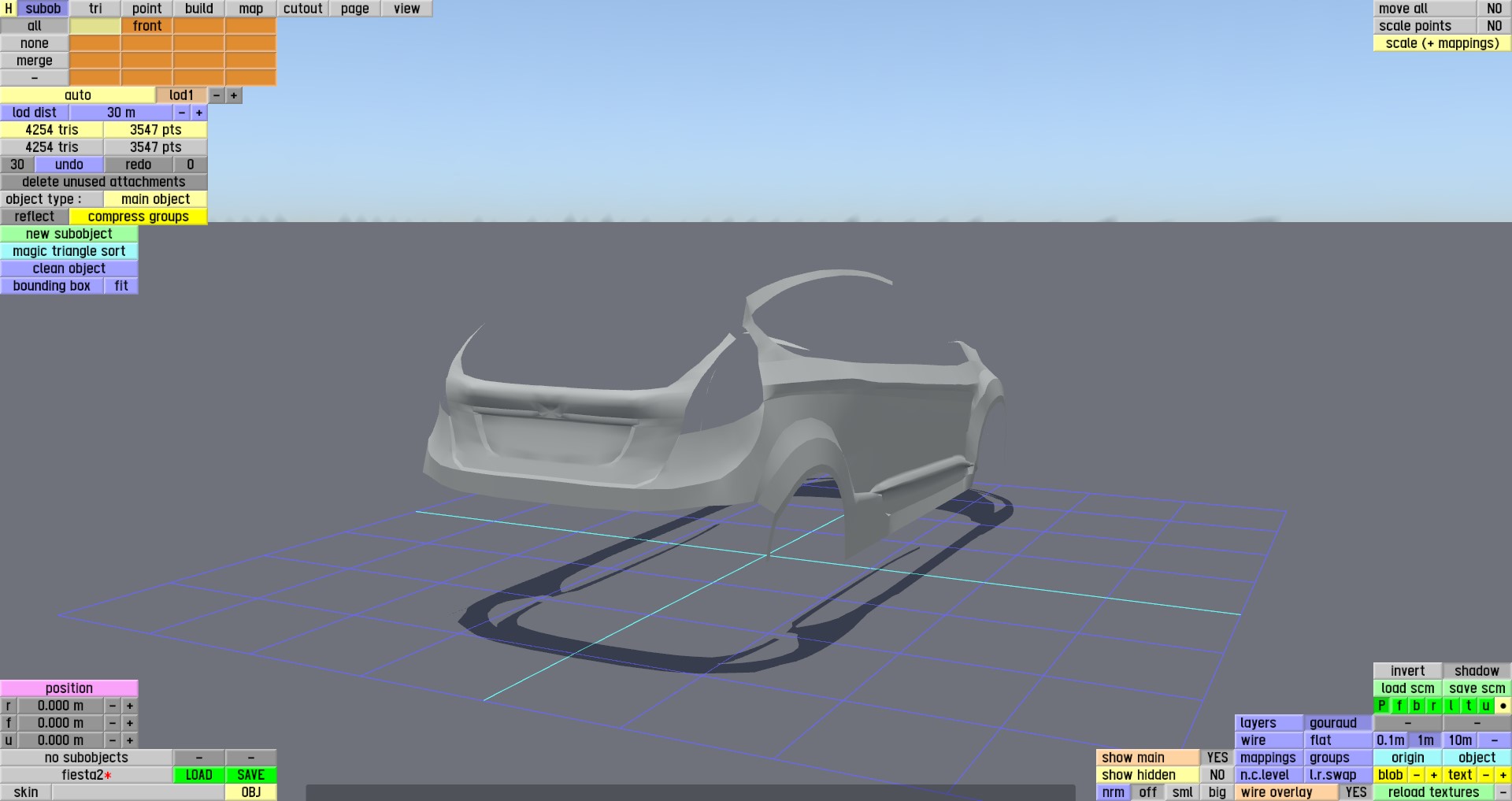Increase lod dist with its plus button
The image size is (1512, 801).
click(x=199, y=113)
